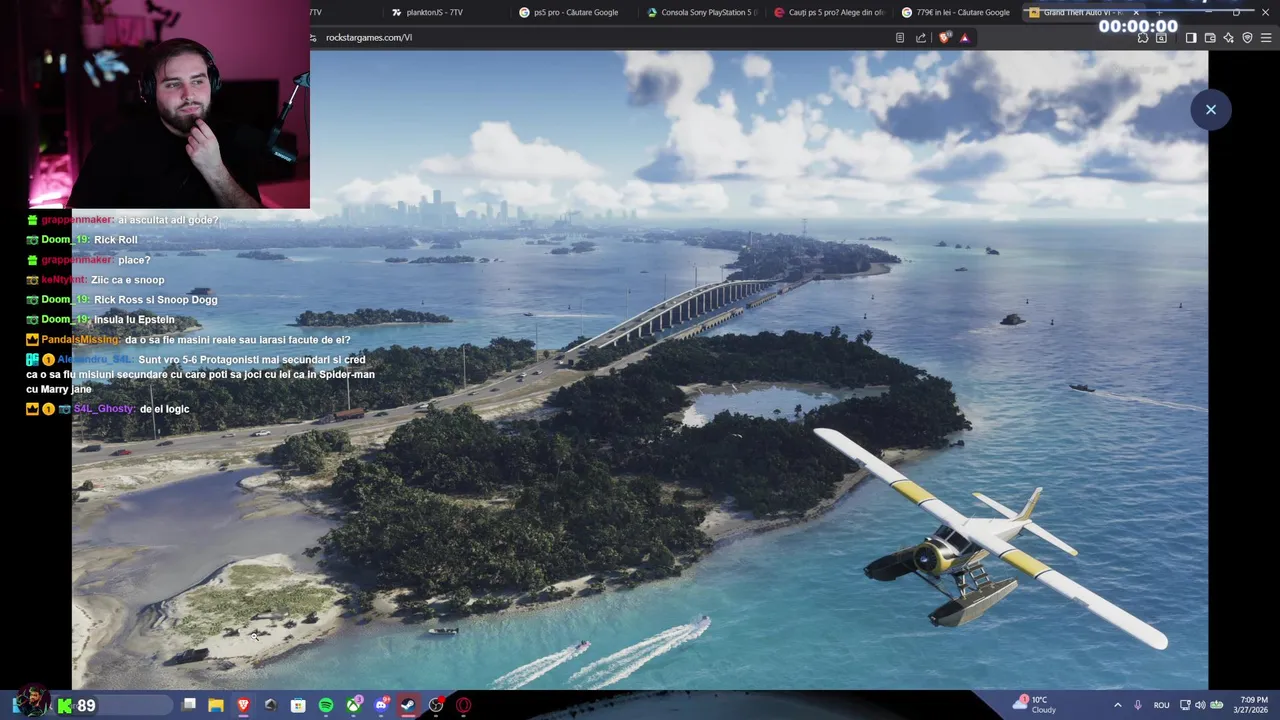
Task: Open Discord from the taskbar
Action: [381, 705]
